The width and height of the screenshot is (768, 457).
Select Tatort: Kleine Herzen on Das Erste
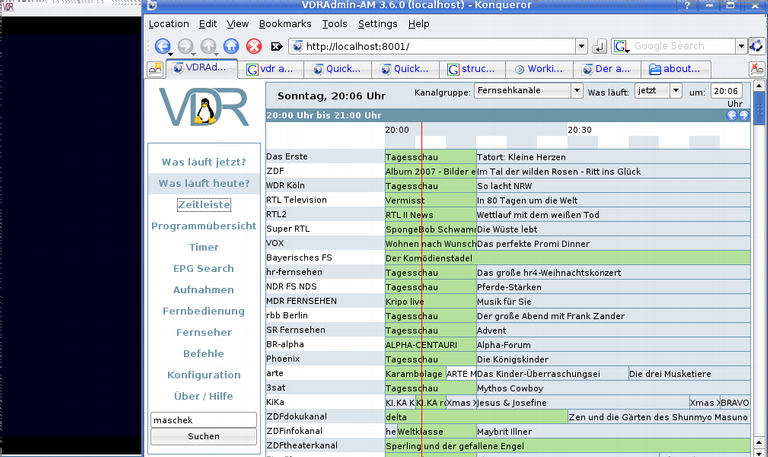click(x=521, y=157)
